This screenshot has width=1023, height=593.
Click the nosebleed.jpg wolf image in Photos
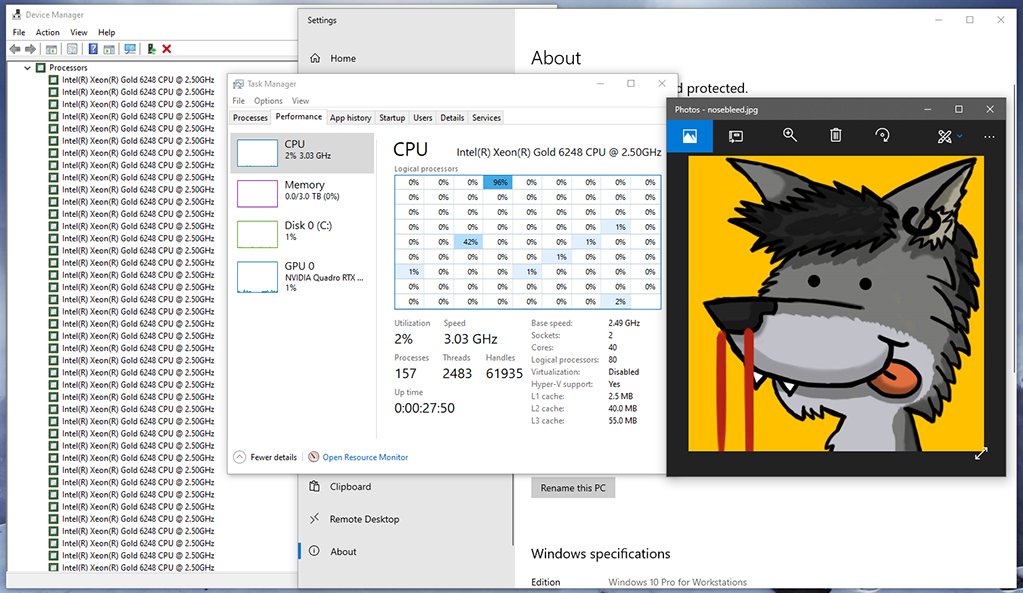836,303
